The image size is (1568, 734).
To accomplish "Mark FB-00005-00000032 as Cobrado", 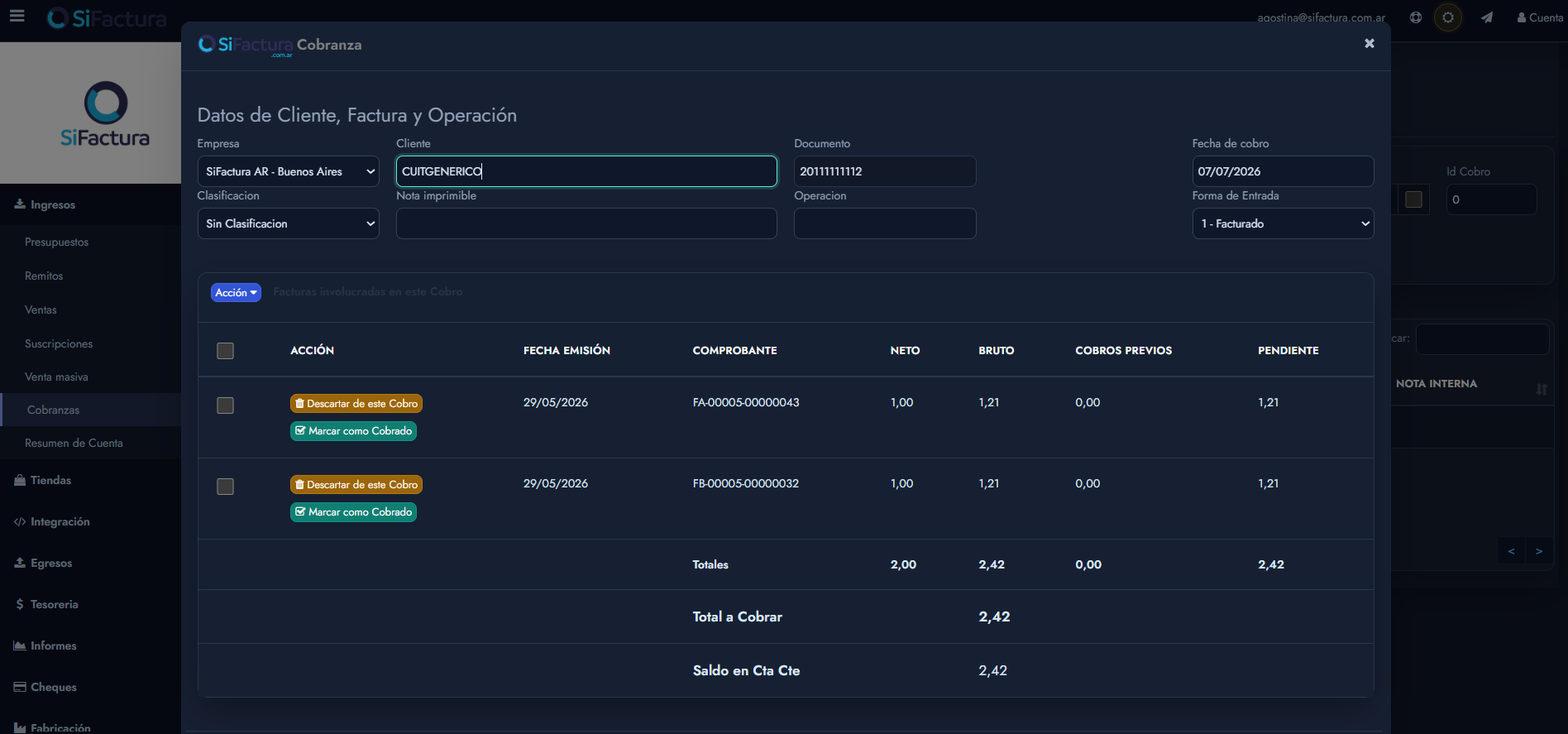I will click(x=353, y=512).
